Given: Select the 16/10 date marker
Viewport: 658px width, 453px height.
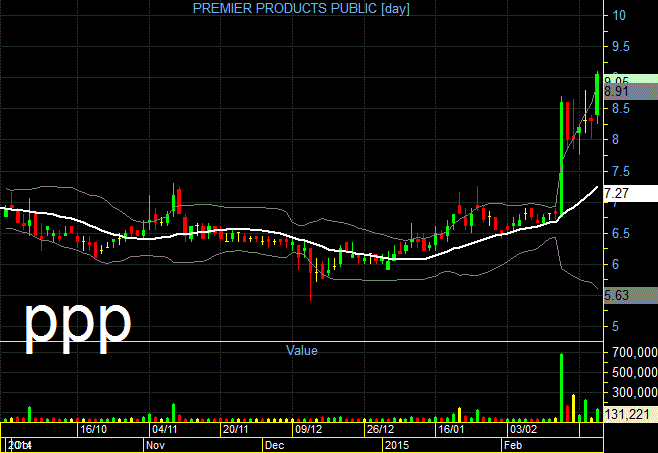Looking at the screenshot, I should 94,429.
